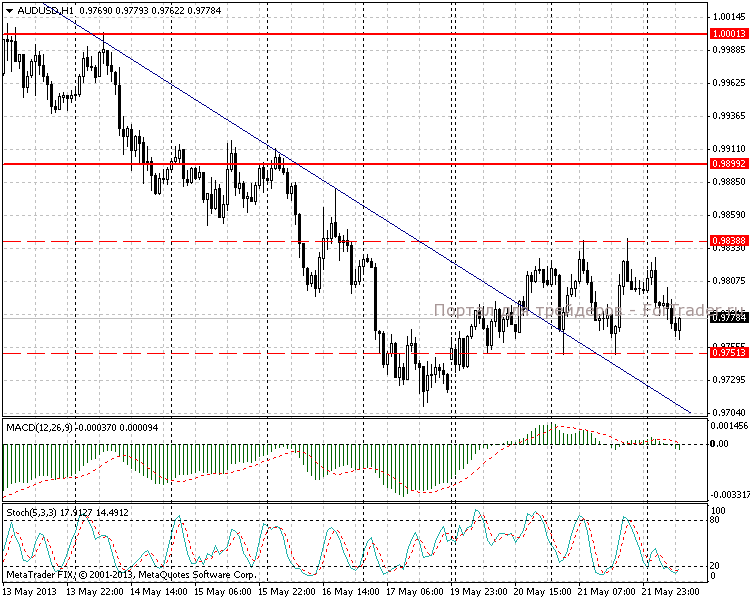The image size is (750, 600).
Task: Click the Stochastic 20 level label
Action: click(715, 565)
